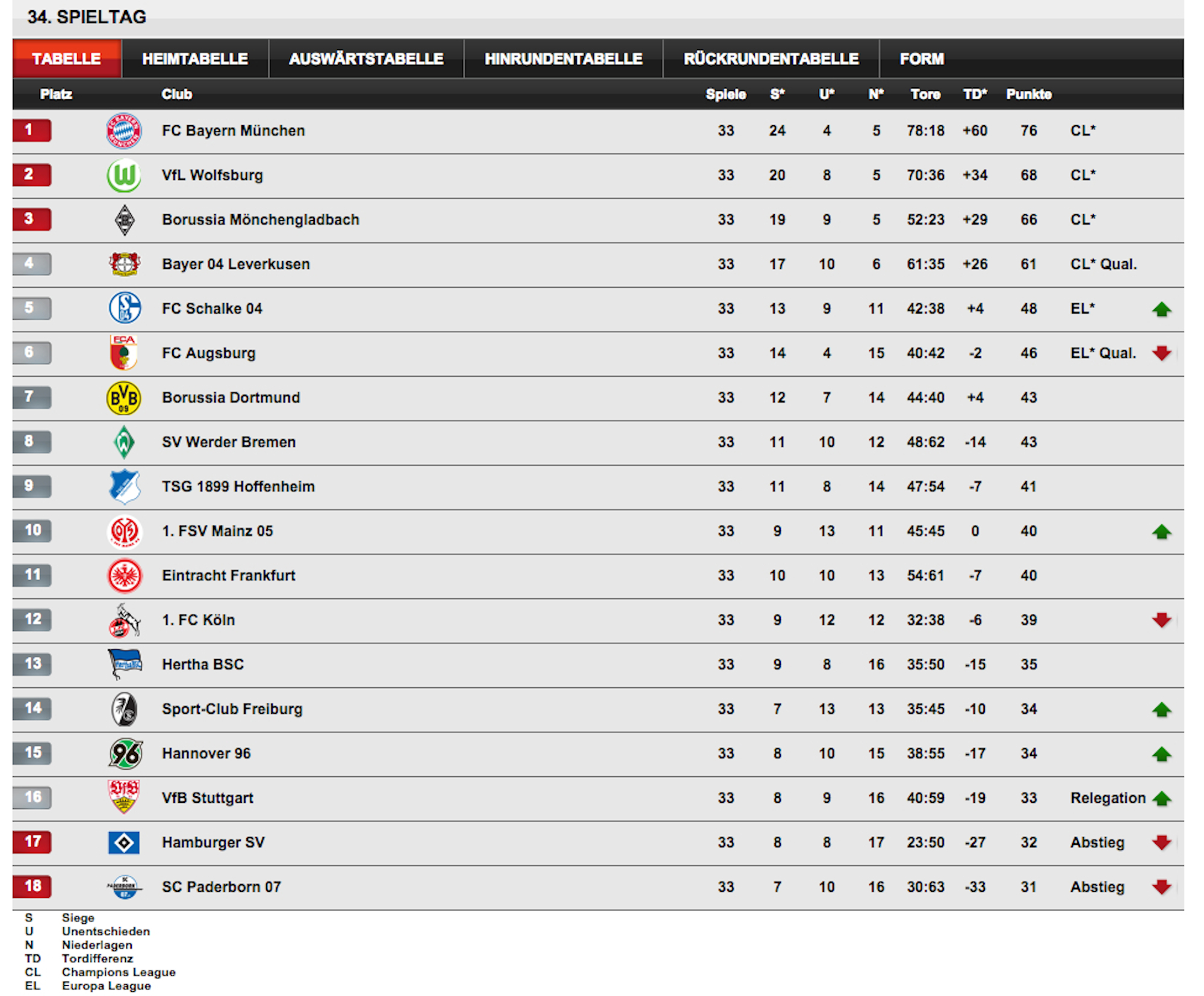This screenshot has width=1204, height=996.
Task: Click the VfL Wolfsburg crest icon
Action: click(124, 175)
